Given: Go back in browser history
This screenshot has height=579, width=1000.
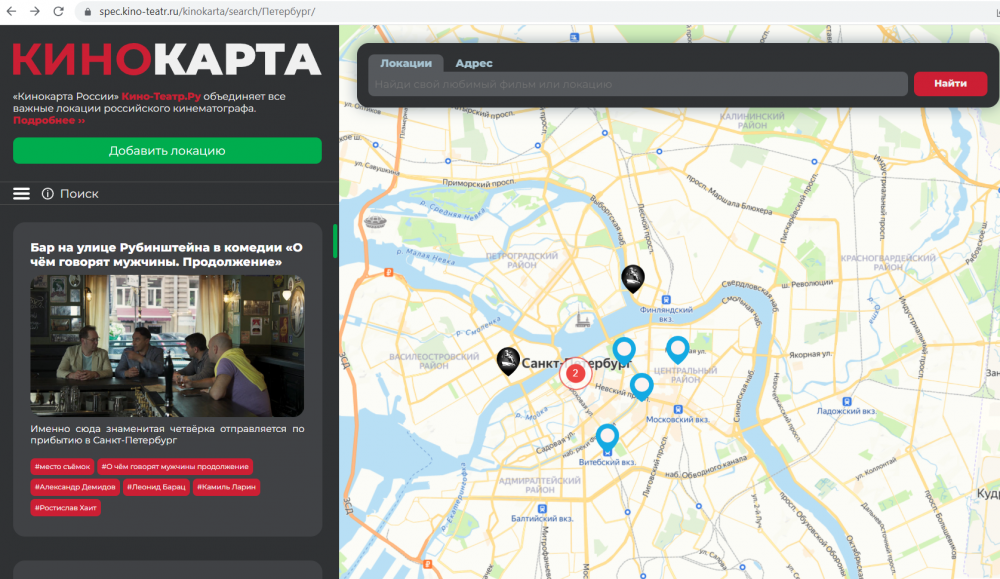Looking at the screenshot, I should [x=11, y=11].
